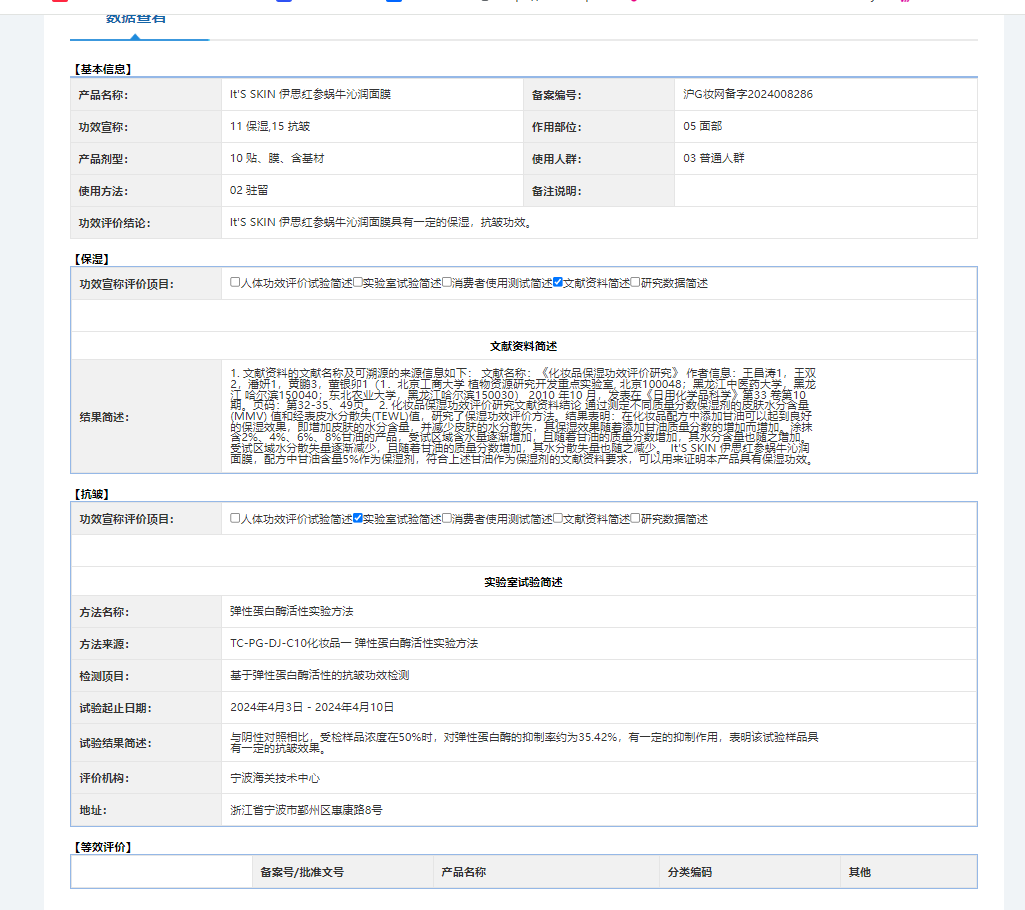Image resolution: width=1025 pixels, height=910 pixels.
Task: Click the 评价机构 value 宁波海关技术中心
Action: pyautogui.click(x=275, y=777)
